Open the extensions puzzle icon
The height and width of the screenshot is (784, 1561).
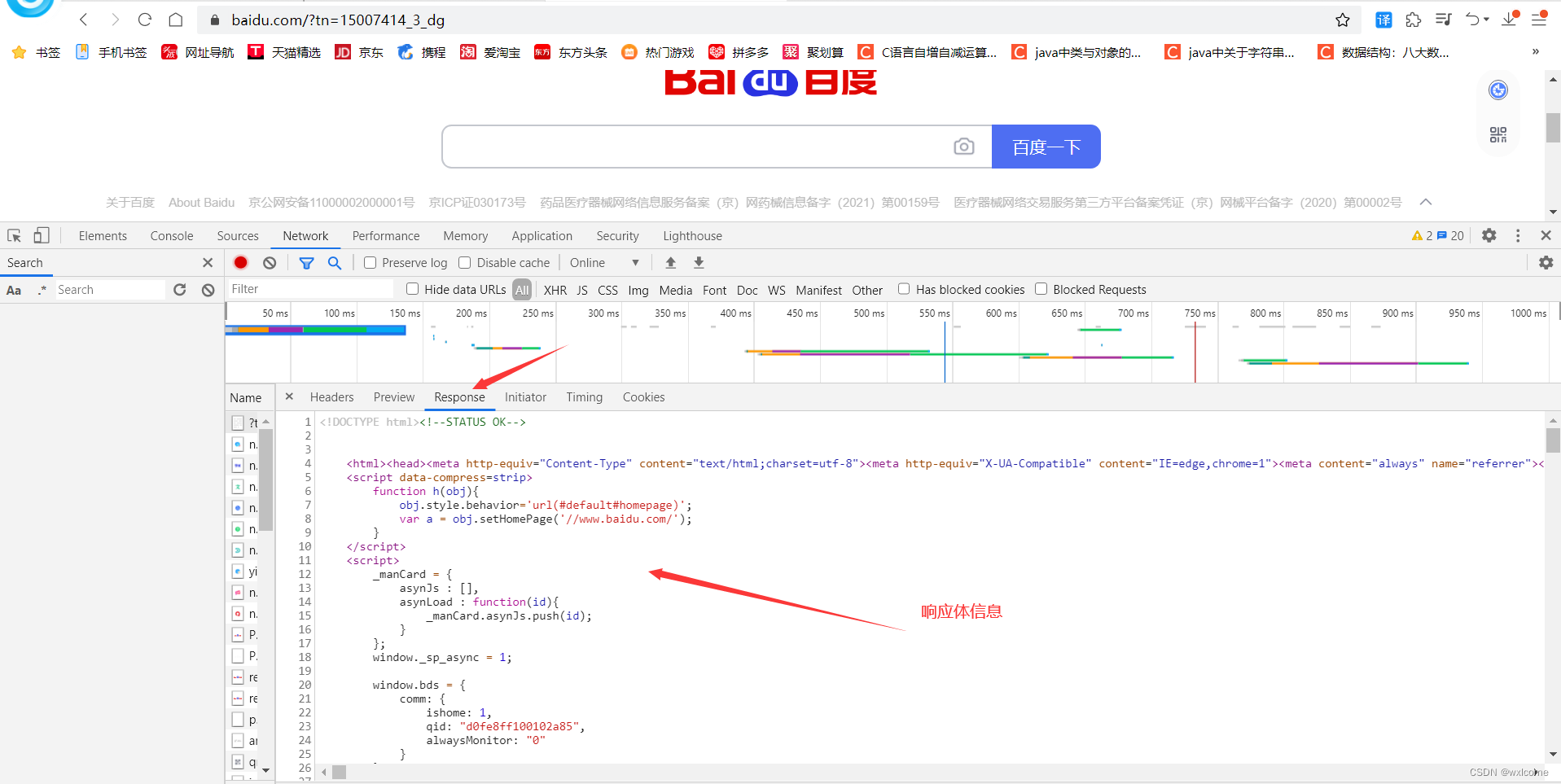pyautogui.click(x=1414, y=20)
